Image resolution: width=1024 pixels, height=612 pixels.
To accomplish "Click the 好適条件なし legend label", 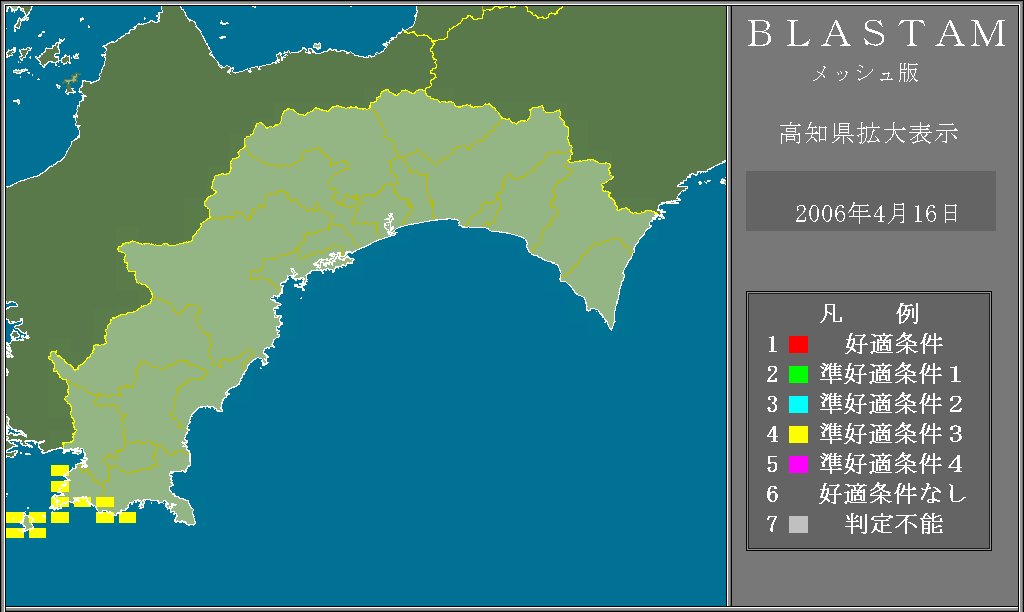I will [893, 494].
